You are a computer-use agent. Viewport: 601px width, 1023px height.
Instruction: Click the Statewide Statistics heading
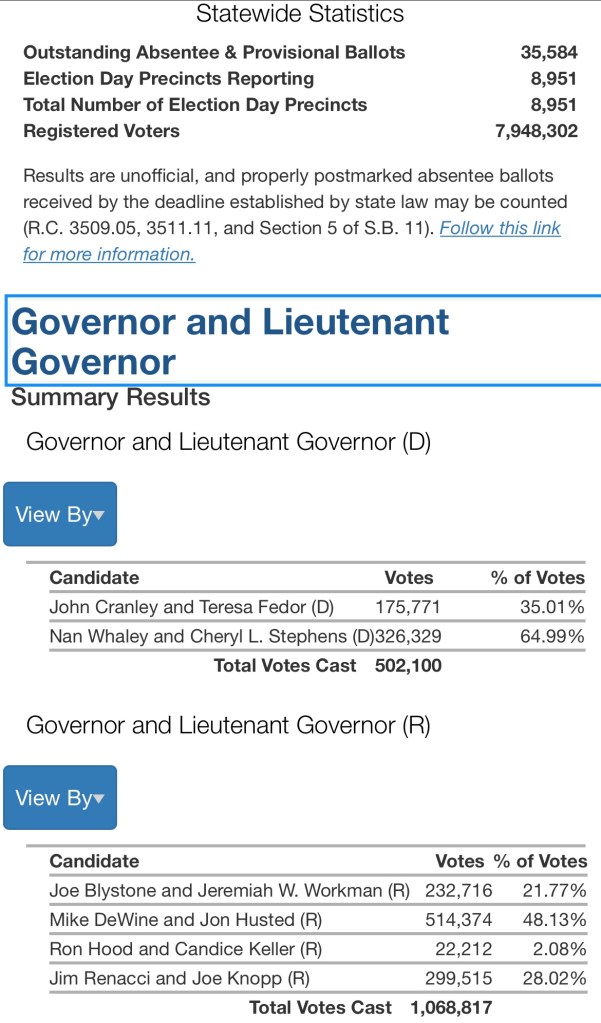300,14
